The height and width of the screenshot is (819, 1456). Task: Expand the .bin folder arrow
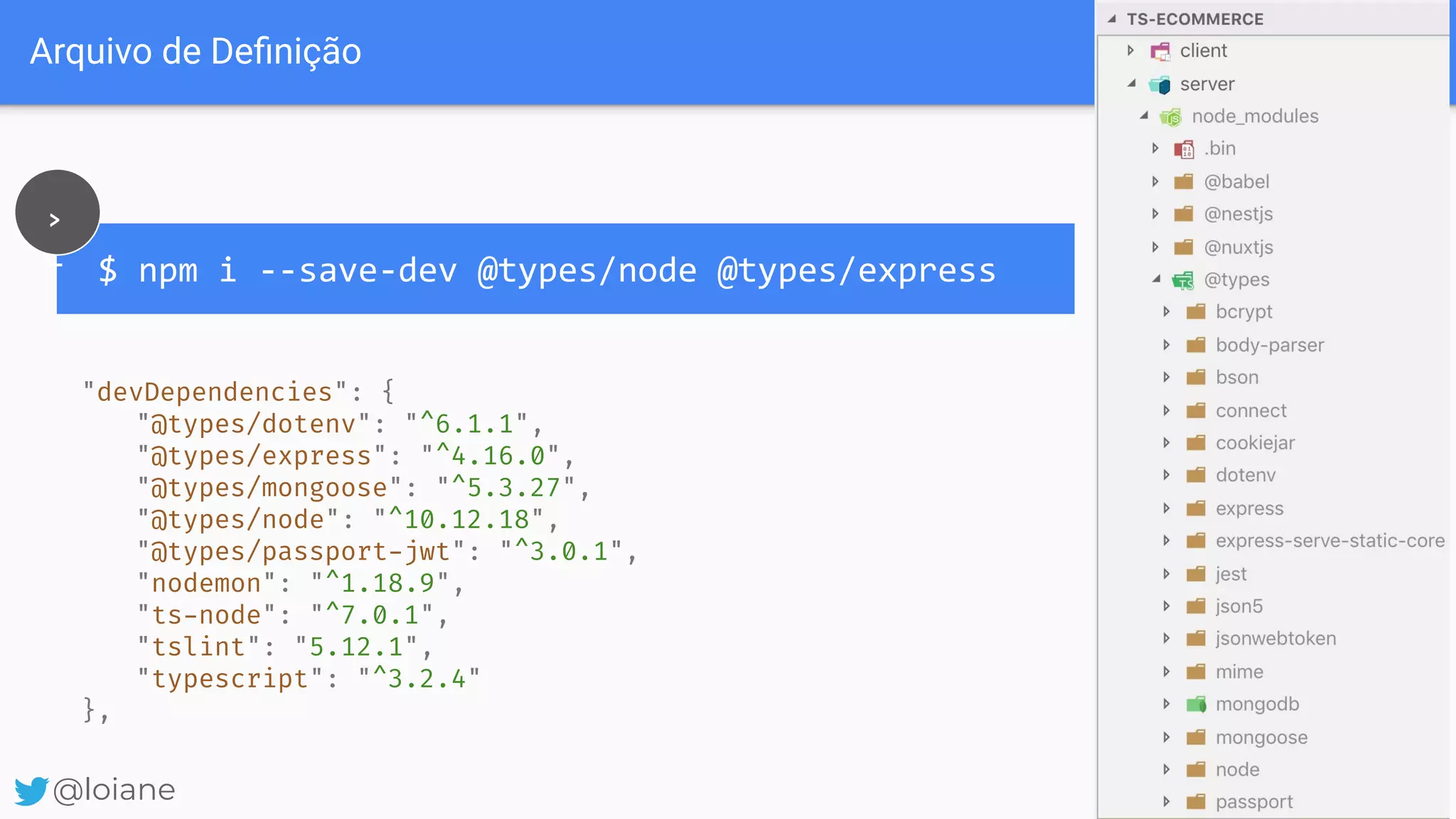pyautogui.click(x=1156, y=148)
